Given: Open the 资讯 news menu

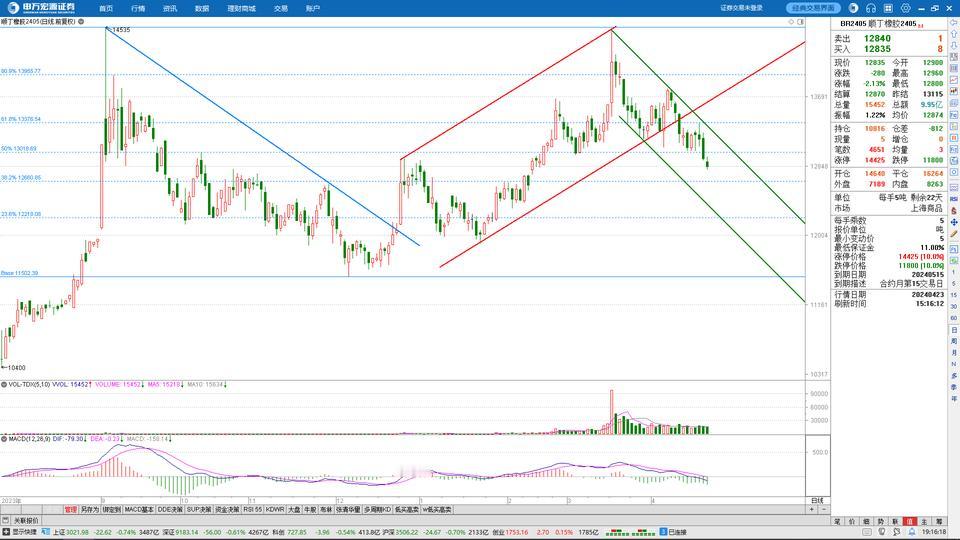Looking at the screenshot, I should point(170,9).
